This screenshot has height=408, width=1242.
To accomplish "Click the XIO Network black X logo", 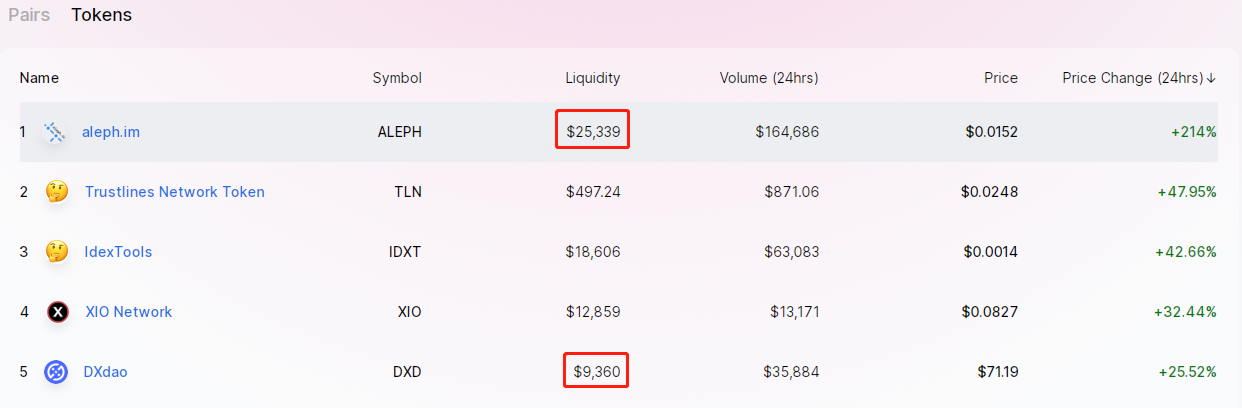I will pos(58,312).
